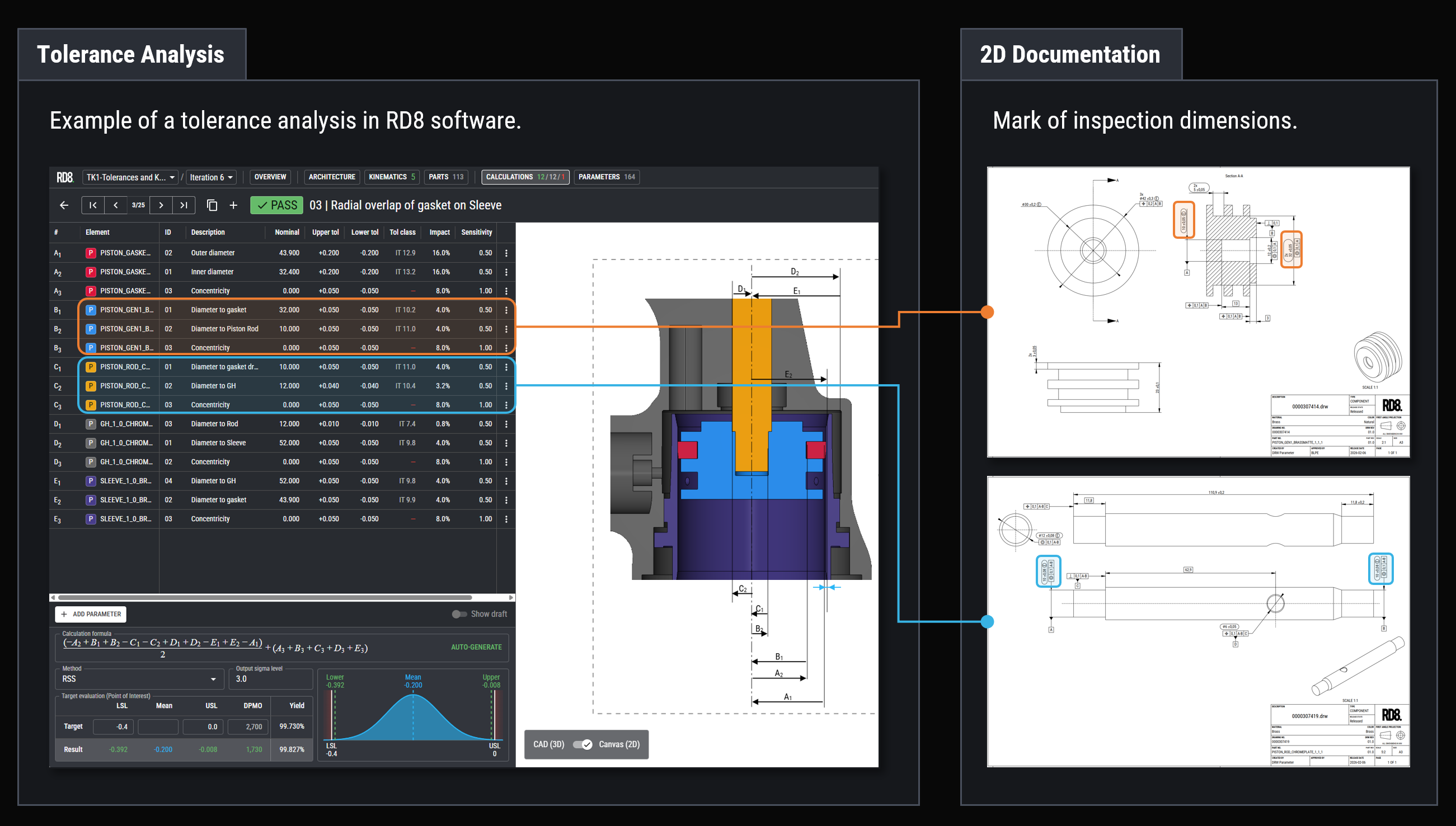Open the kebab menu for Outer diameter row
Image resolution: width=1456 pixels, height=826 pixels.
506,252
